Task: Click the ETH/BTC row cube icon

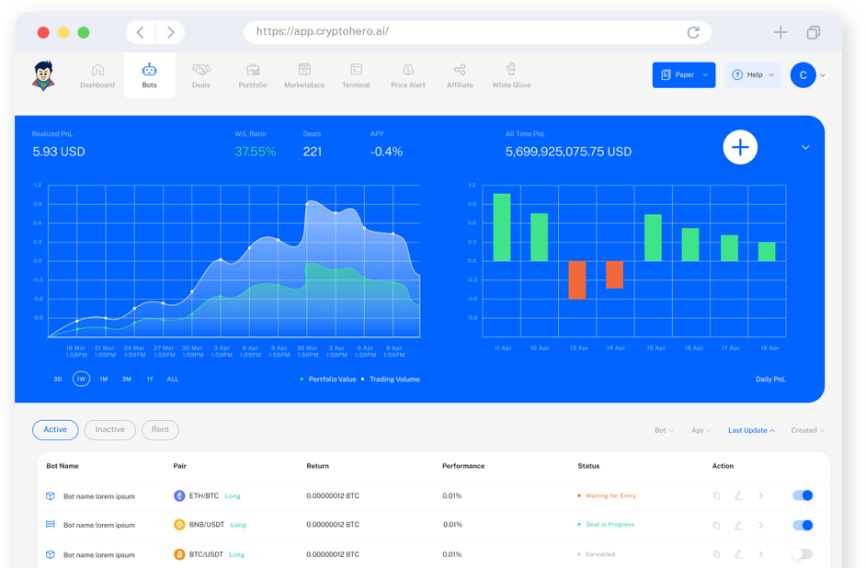Action: point(50,496)
